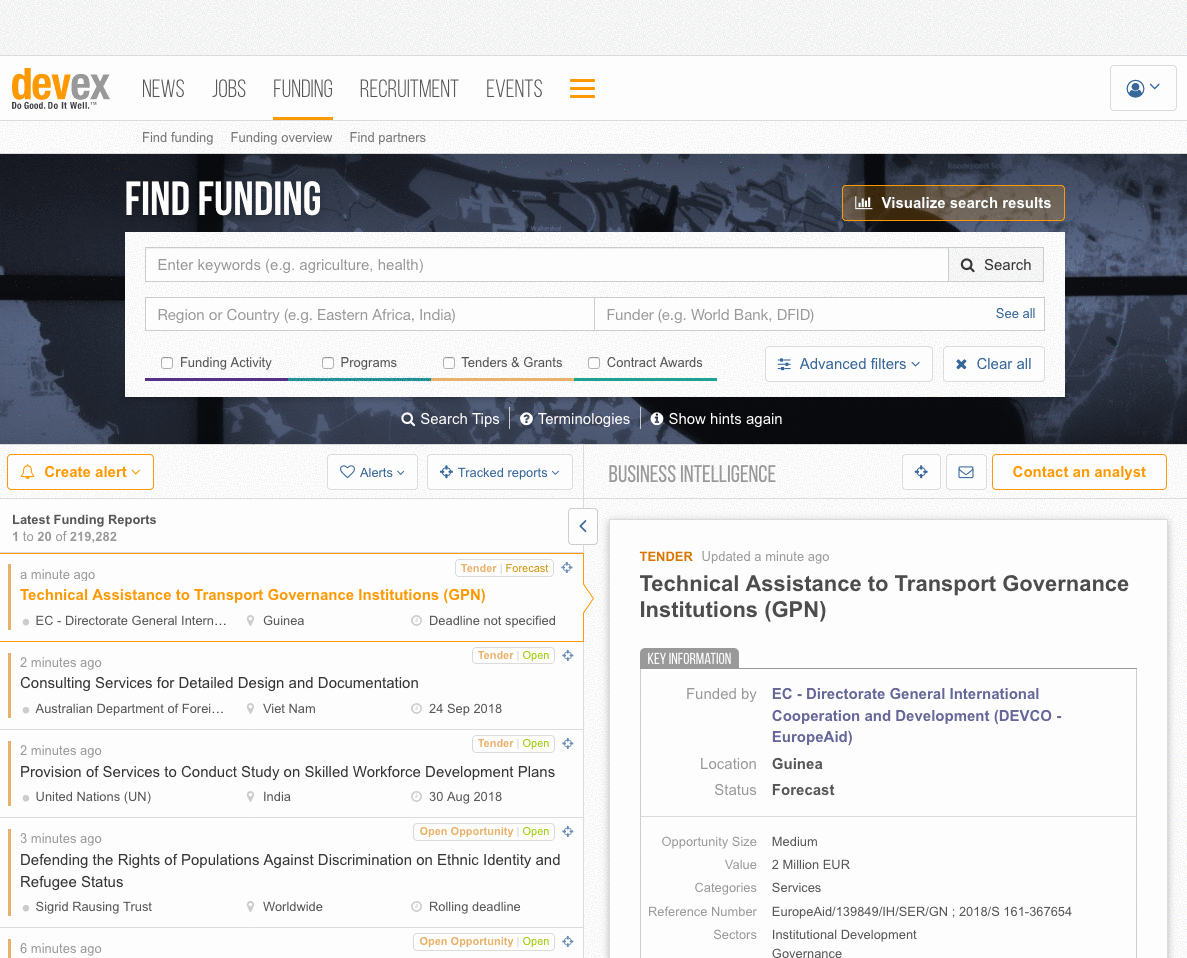Image resolution: width=1187 pixels, height=958 pixels.
Task: Click Show hints again
Action: (716, 419)
